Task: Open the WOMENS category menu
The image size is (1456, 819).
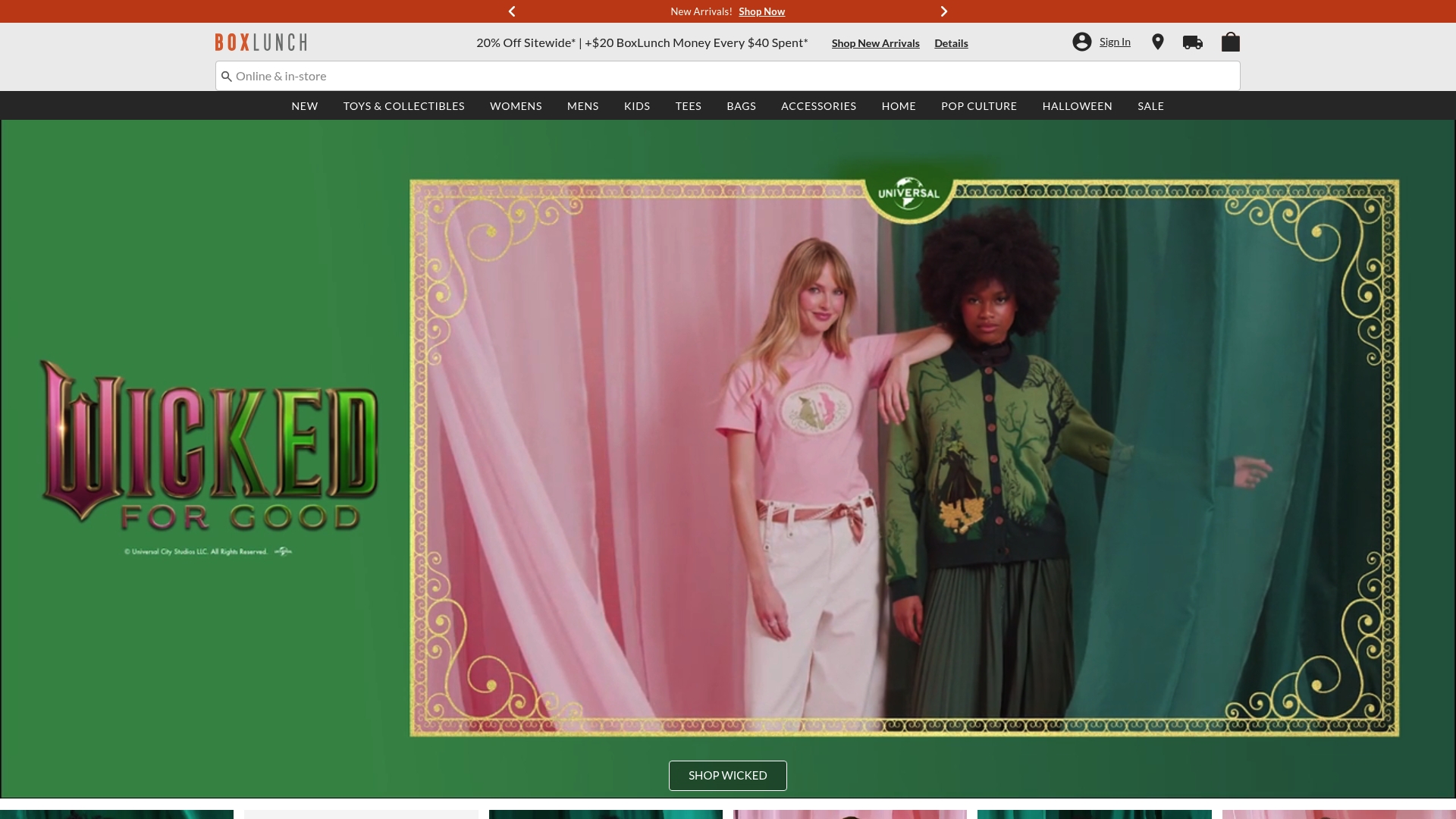Action: 516,106
